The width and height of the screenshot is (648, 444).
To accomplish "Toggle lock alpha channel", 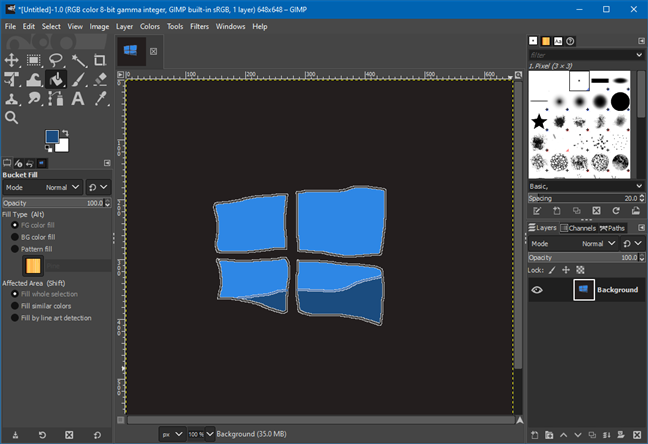I will (x=580, y=270).
